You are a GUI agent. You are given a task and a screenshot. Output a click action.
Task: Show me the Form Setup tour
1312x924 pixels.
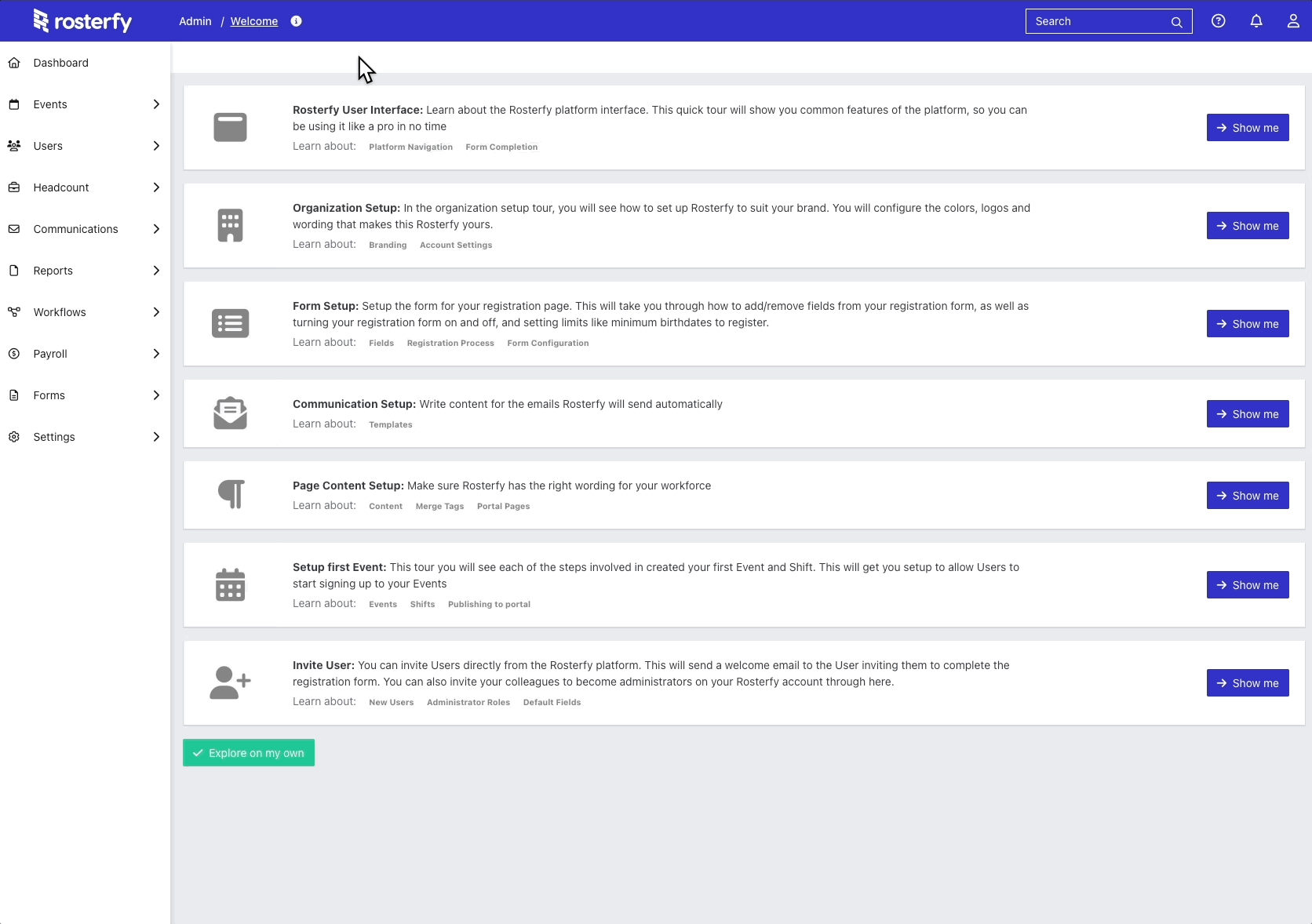click(1248, 324)
